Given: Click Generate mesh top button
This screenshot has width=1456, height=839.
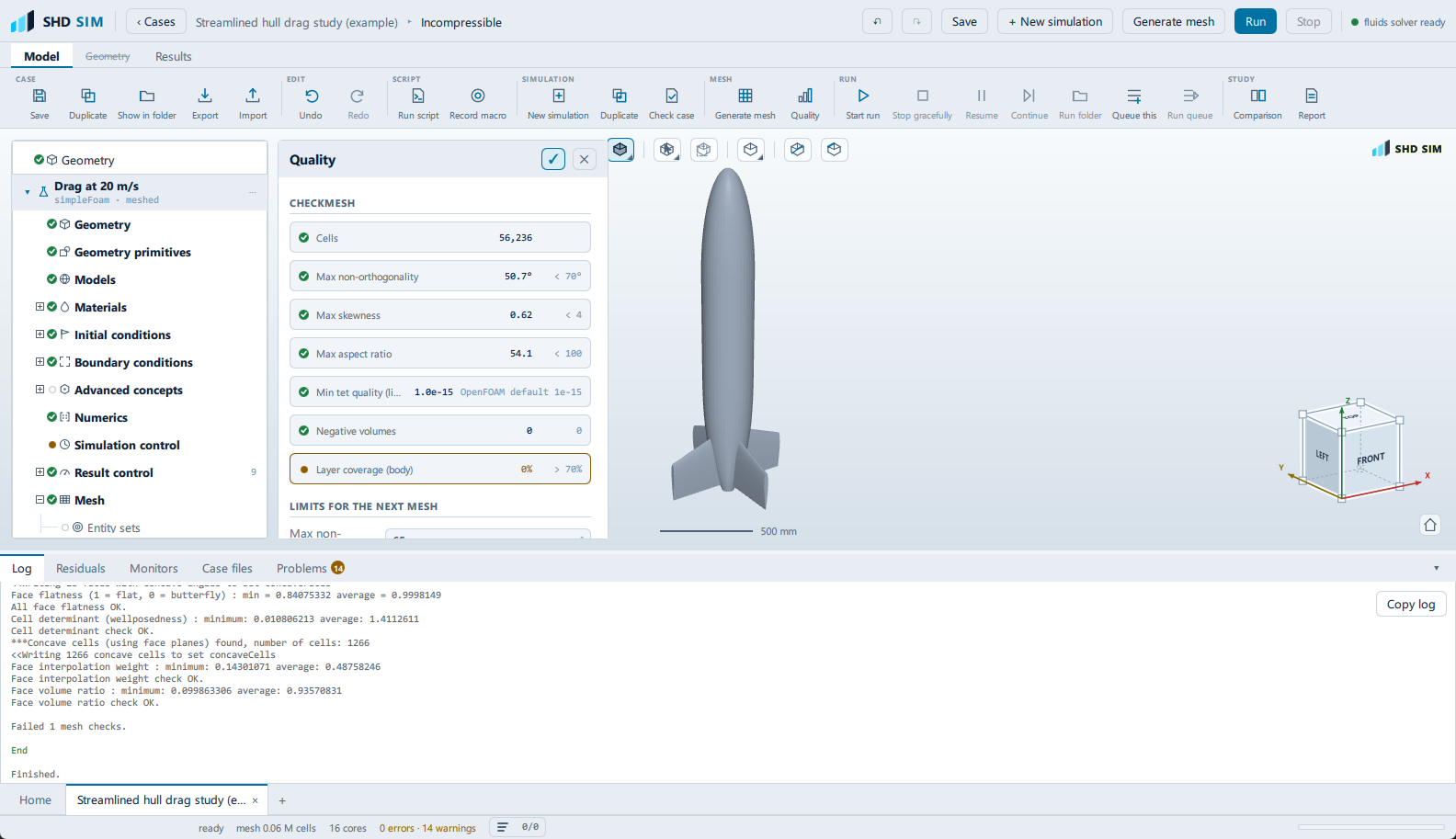Looking at the screenshot, I should (x=1174, y=21).
